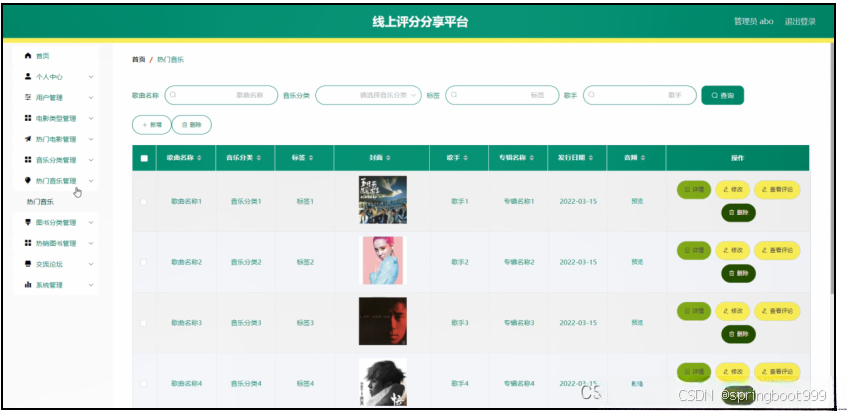This screenshot has width=847, height=411.
Task: Click the pink cover thumbnail of 歌曲名称2
Action: coord(382,260)
